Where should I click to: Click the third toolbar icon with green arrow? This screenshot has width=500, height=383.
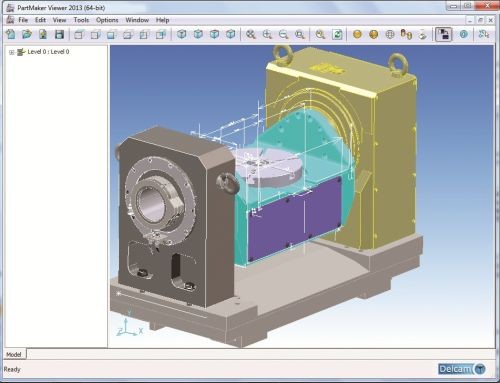coord(43,34)
